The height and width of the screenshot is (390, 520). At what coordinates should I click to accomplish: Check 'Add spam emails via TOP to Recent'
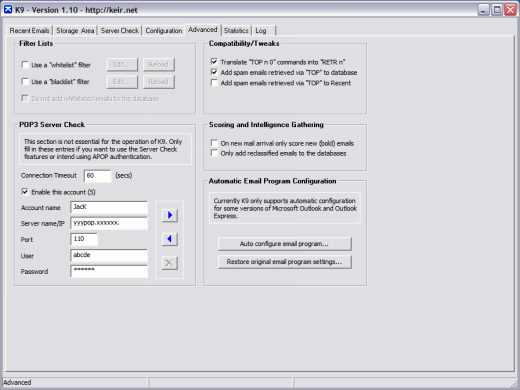(x=214, y=82)
